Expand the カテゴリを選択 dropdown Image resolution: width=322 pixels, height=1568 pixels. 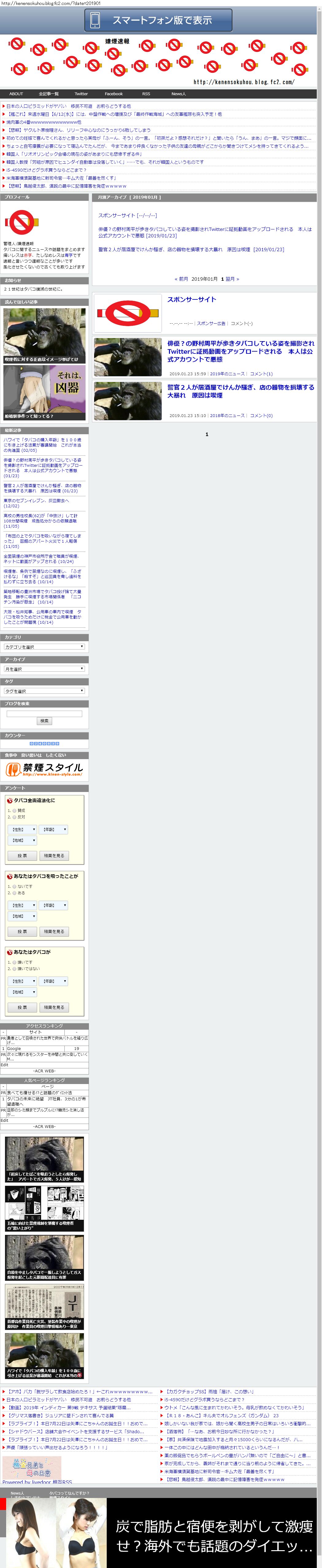[44, 646]
